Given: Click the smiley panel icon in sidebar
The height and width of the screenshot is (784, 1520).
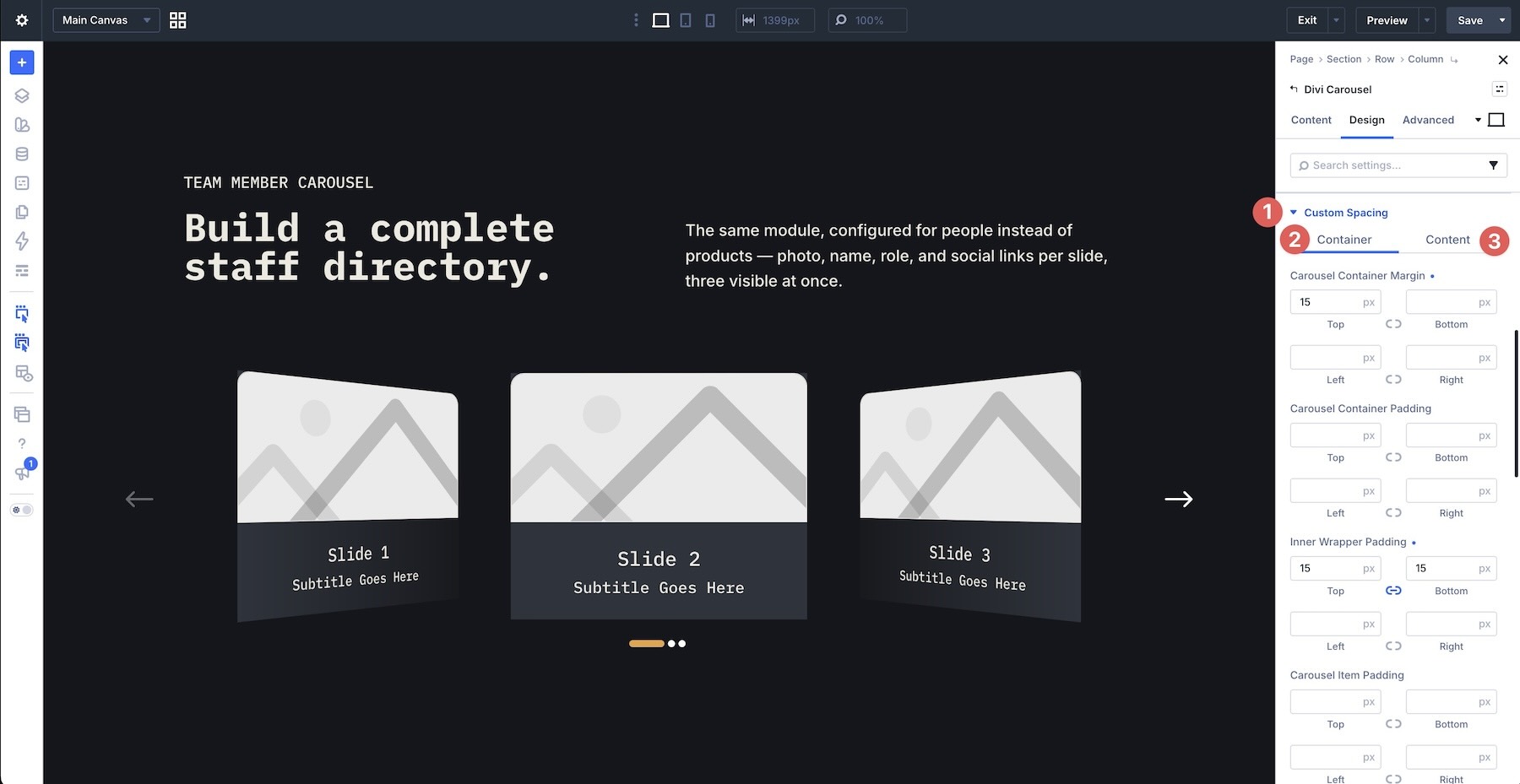Looking at the screenshot, I should point(22,183).
